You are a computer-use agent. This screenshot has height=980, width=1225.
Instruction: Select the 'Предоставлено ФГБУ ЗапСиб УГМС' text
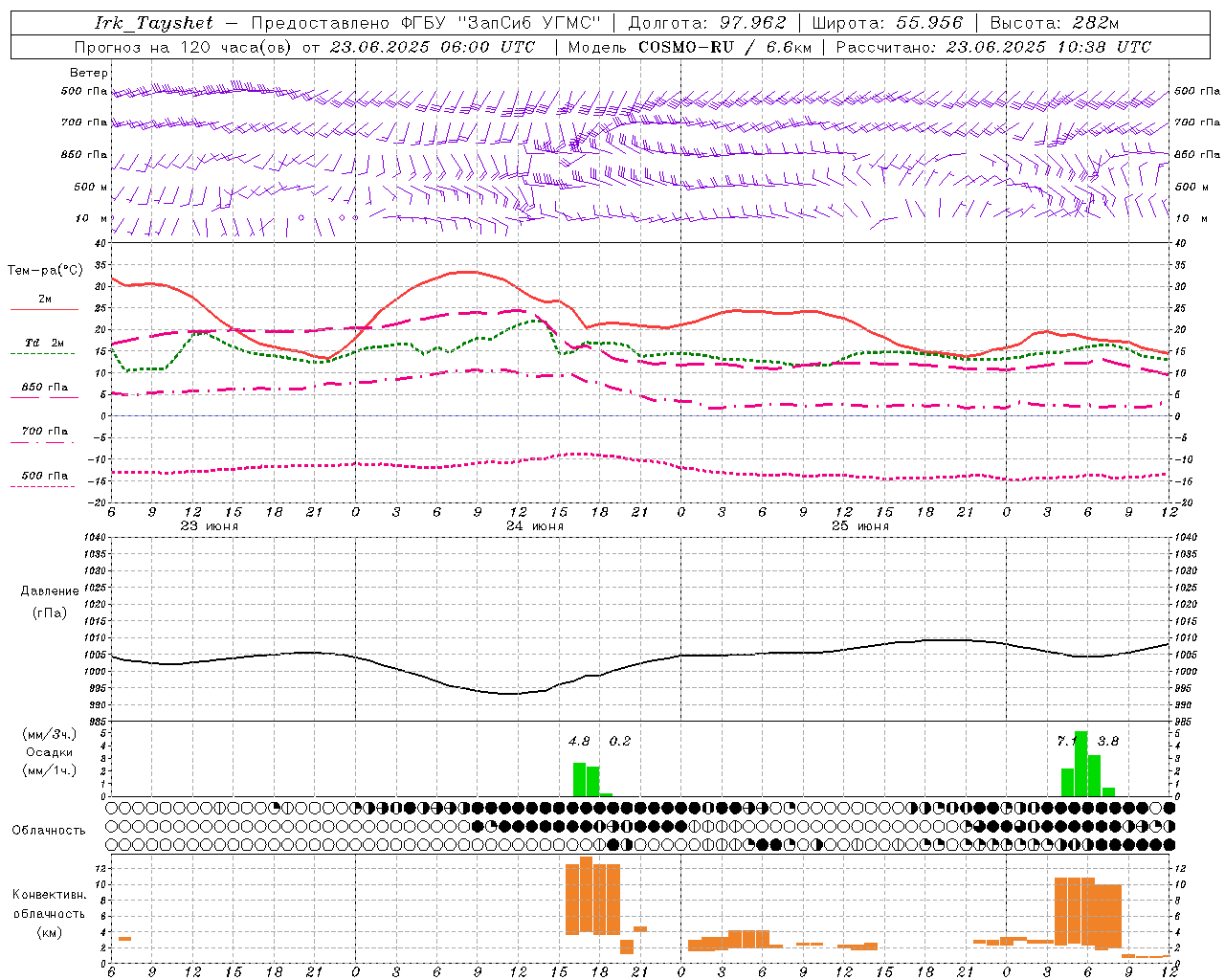425,23
